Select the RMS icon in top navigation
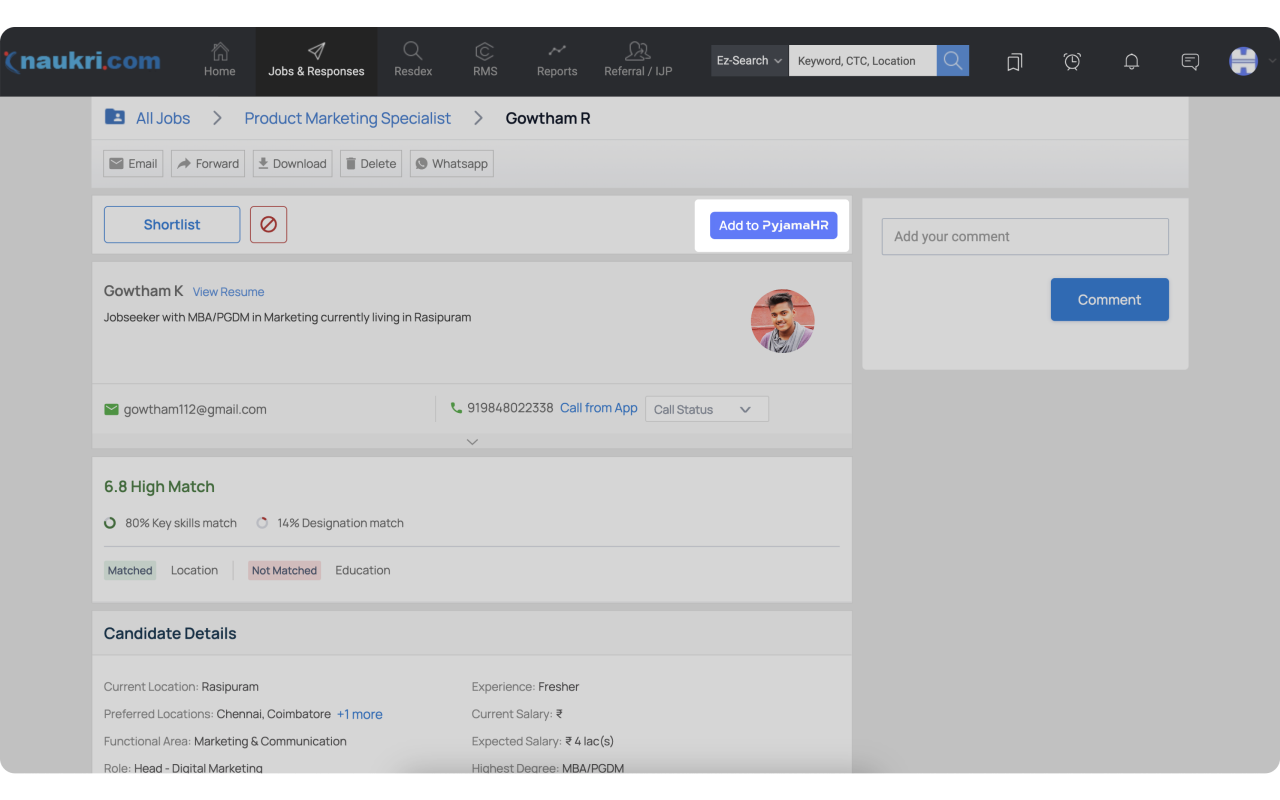Viewport: 1280px width, 800px height. click(484, 60)
